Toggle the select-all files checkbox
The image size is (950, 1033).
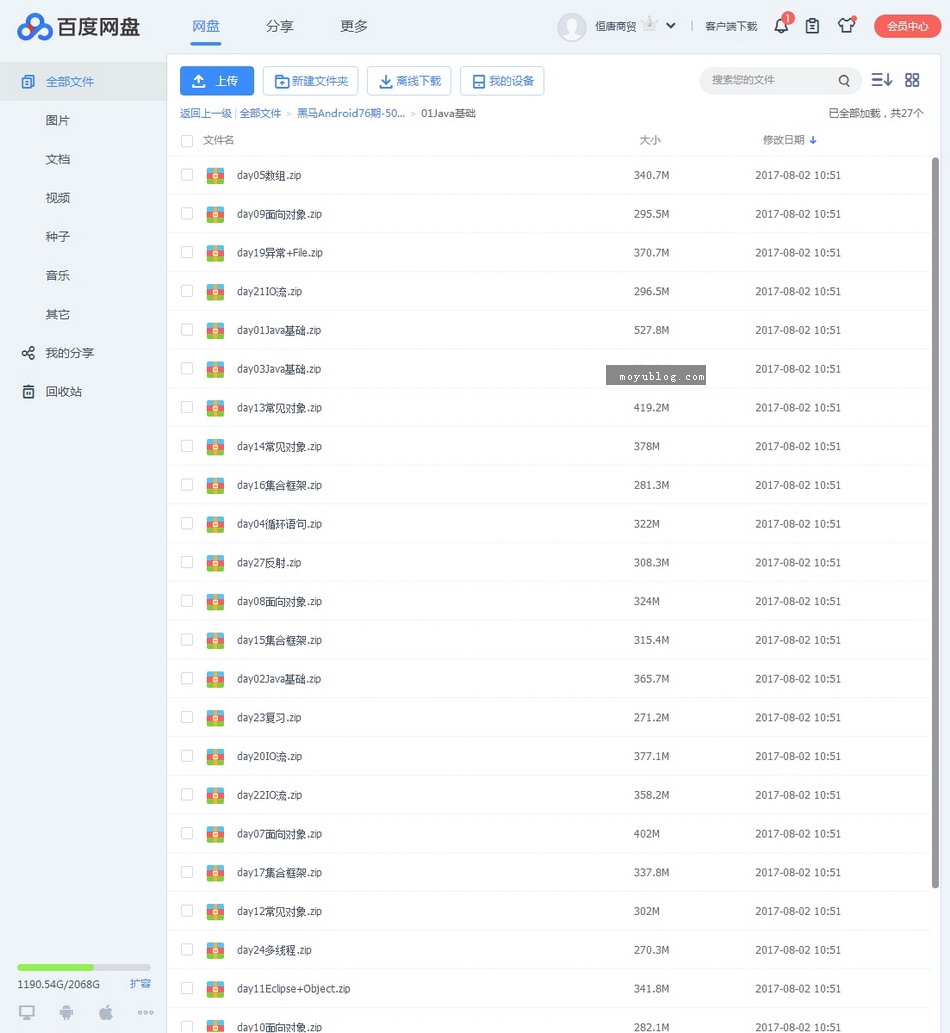point(187,140)
